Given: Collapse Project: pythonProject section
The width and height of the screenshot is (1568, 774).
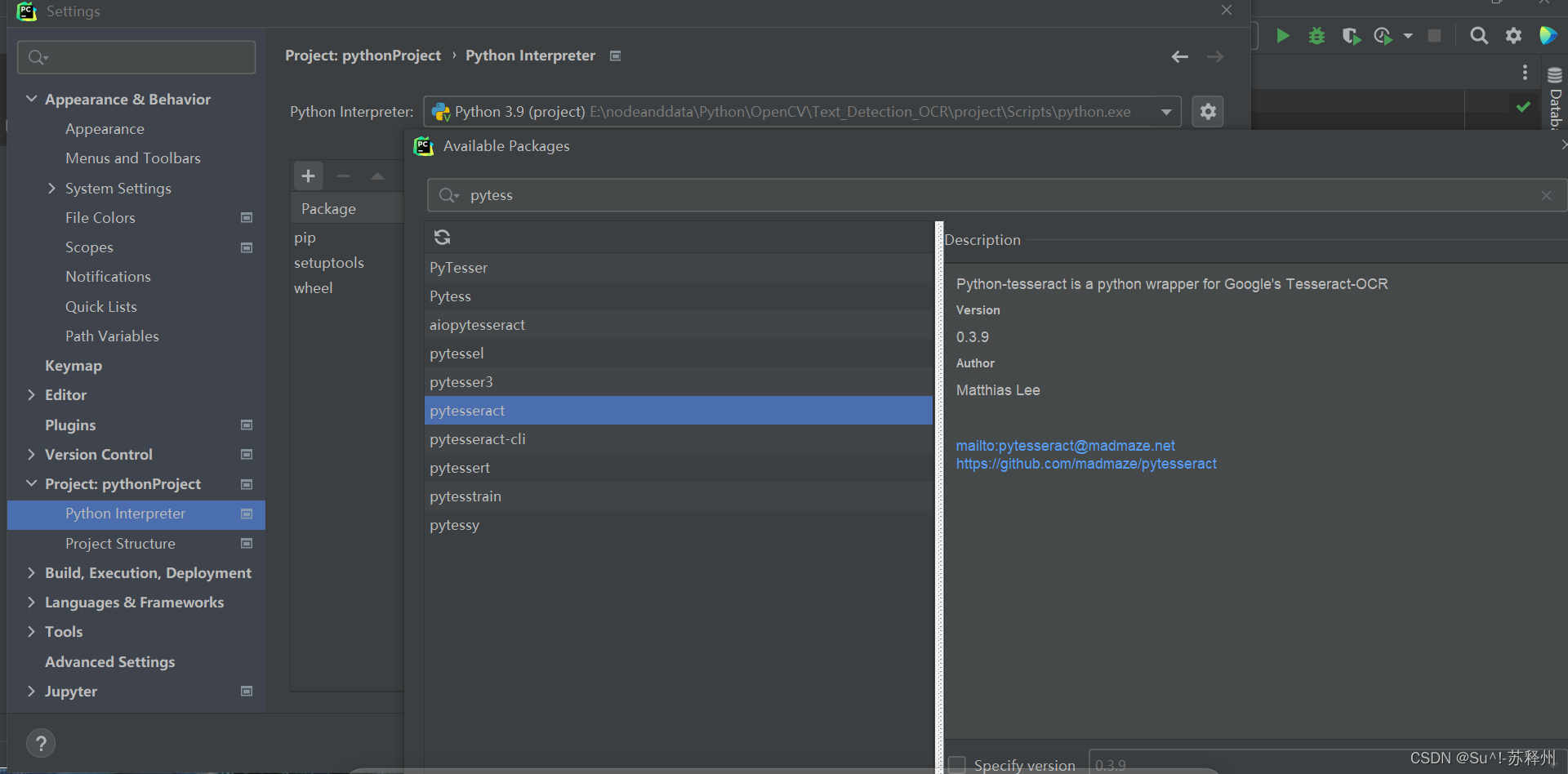Looking at the screenshot, I should point(31,483).
